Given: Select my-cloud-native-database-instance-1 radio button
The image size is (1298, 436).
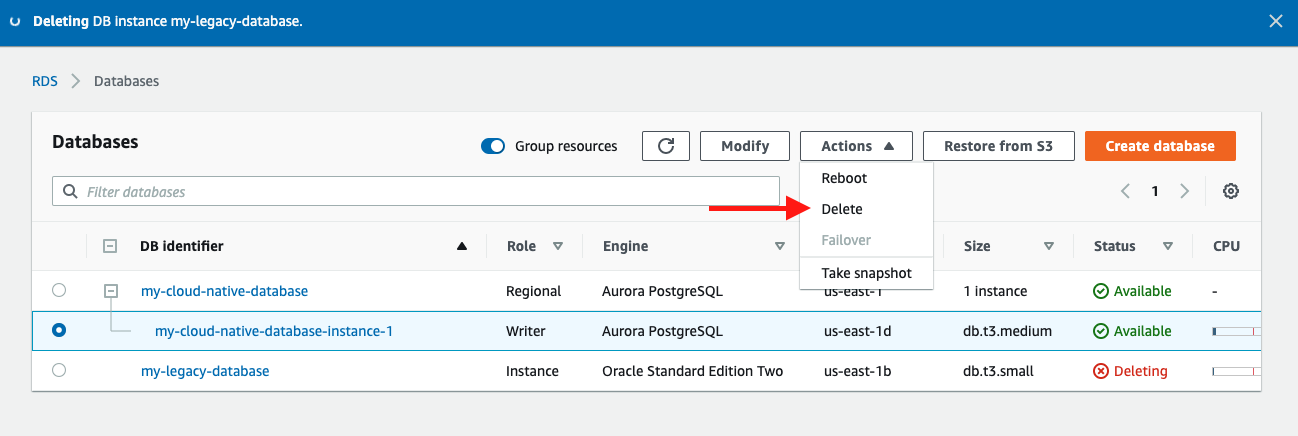Looking at the screenshot, I should (59, 330).
